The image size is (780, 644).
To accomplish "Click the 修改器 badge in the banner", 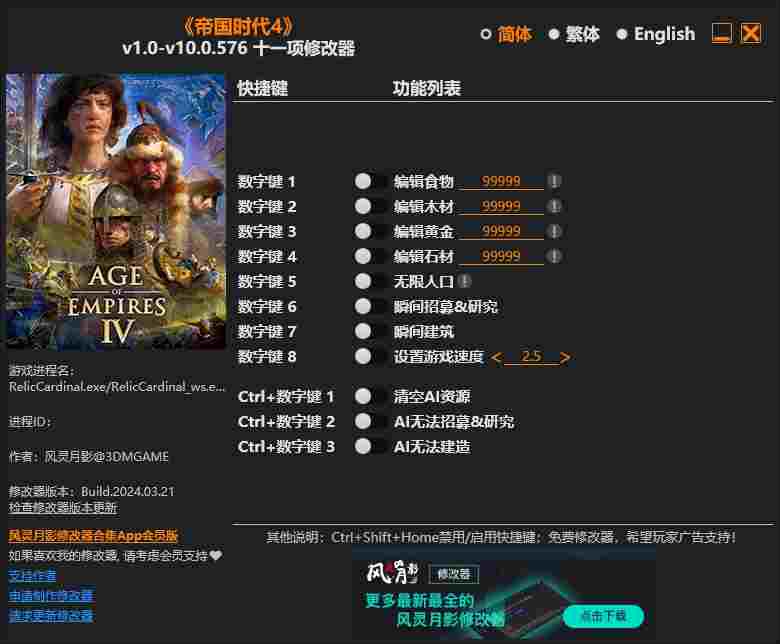I will (x=454, y=574).
